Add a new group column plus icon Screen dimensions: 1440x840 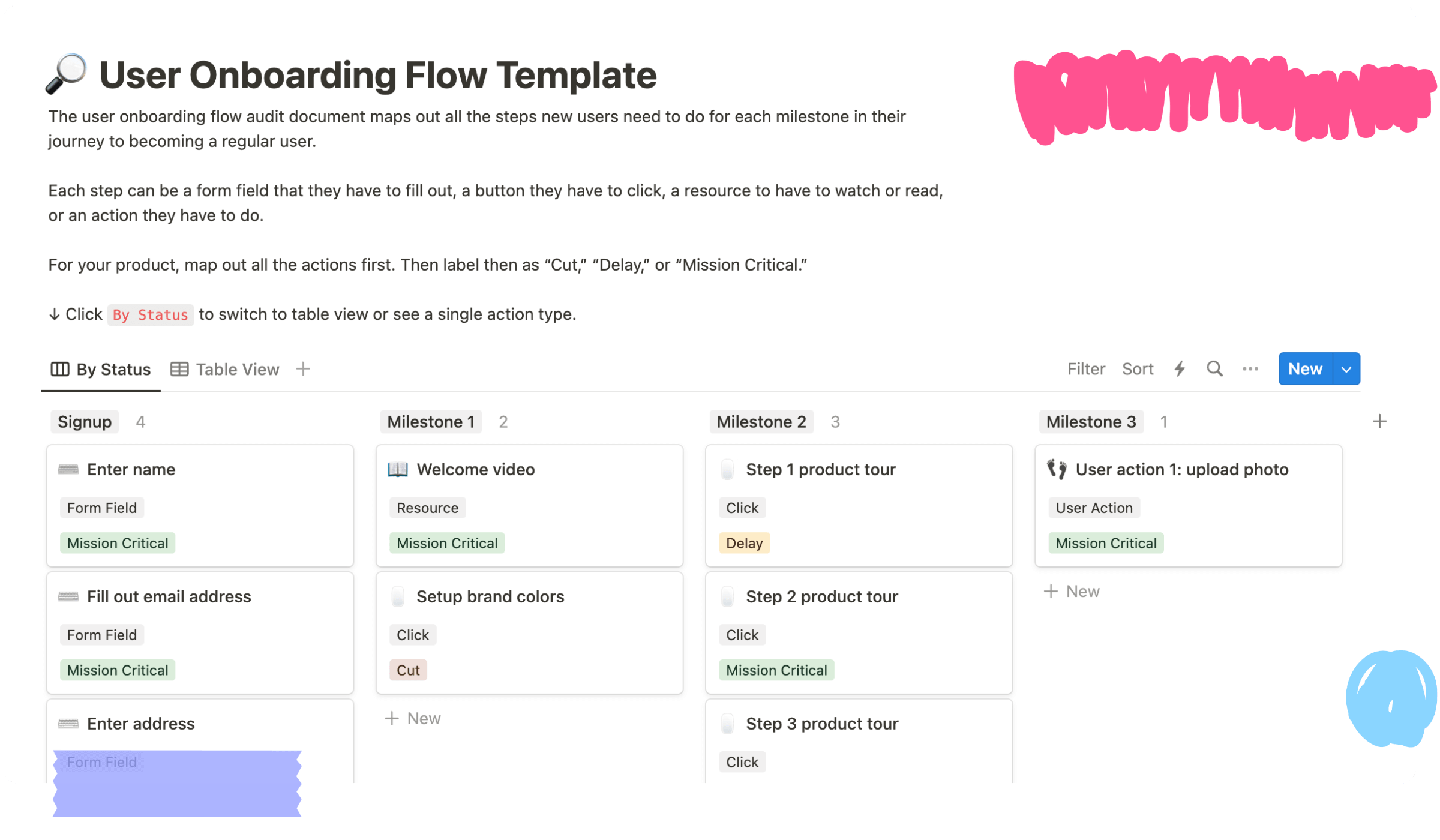click(1379, 422)
